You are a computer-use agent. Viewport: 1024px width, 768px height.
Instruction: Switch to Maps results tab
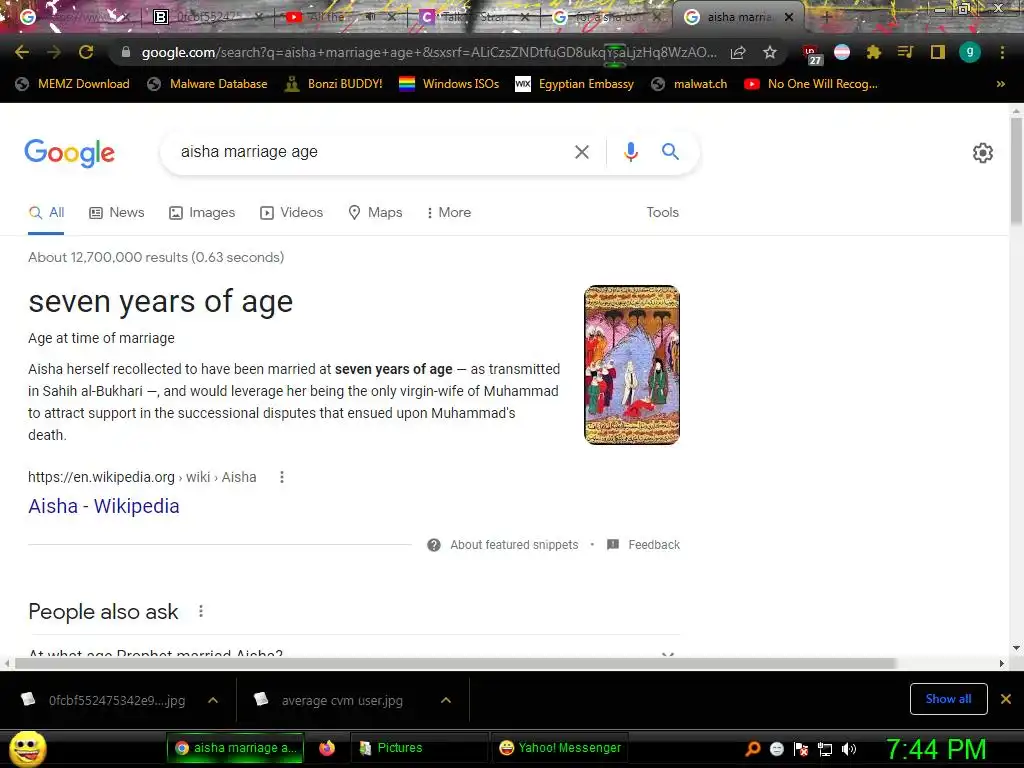pyautogui.click(x=375, y=212)
